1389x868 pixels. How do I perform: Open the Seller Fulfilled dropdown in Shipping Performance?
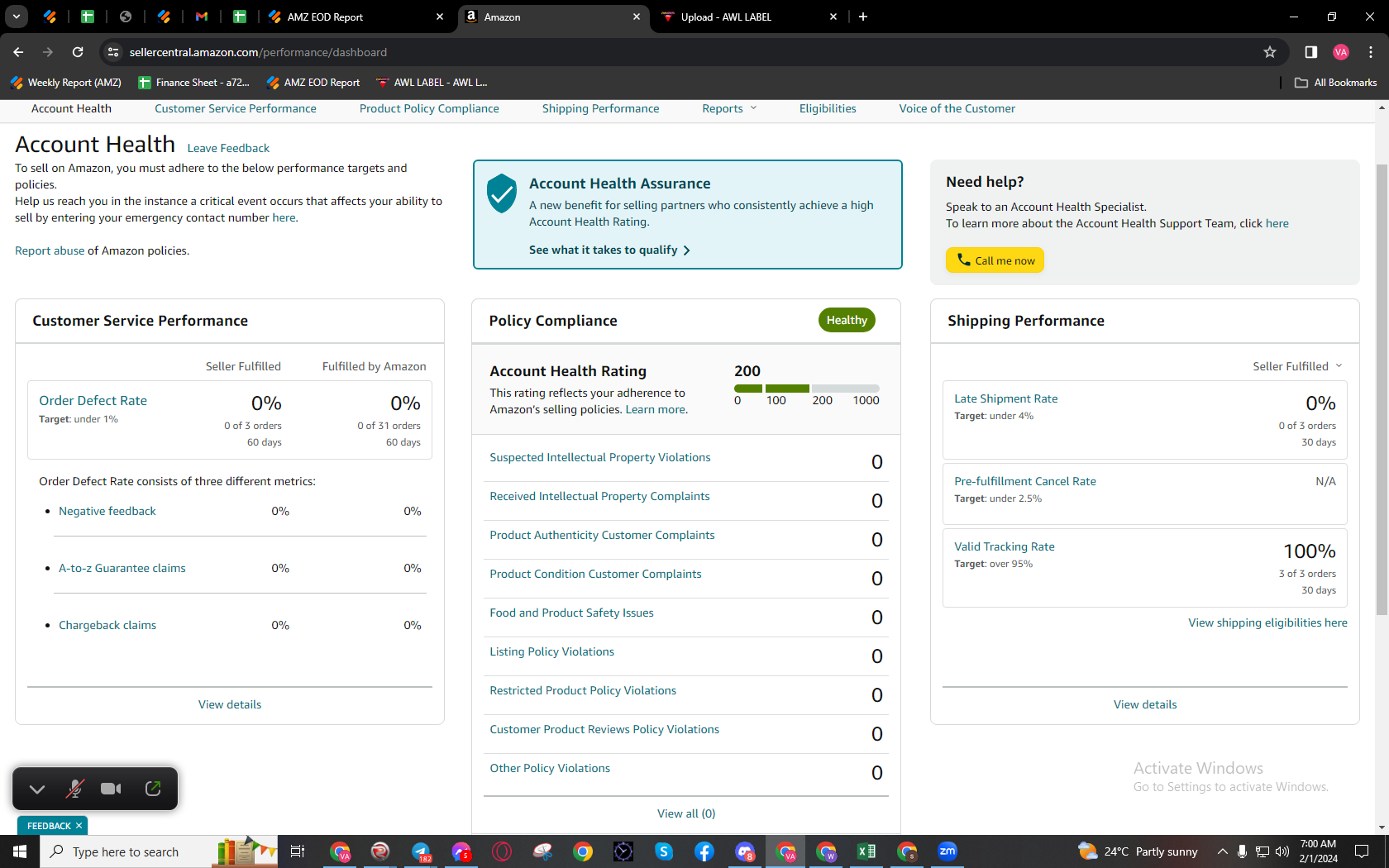1297,366
